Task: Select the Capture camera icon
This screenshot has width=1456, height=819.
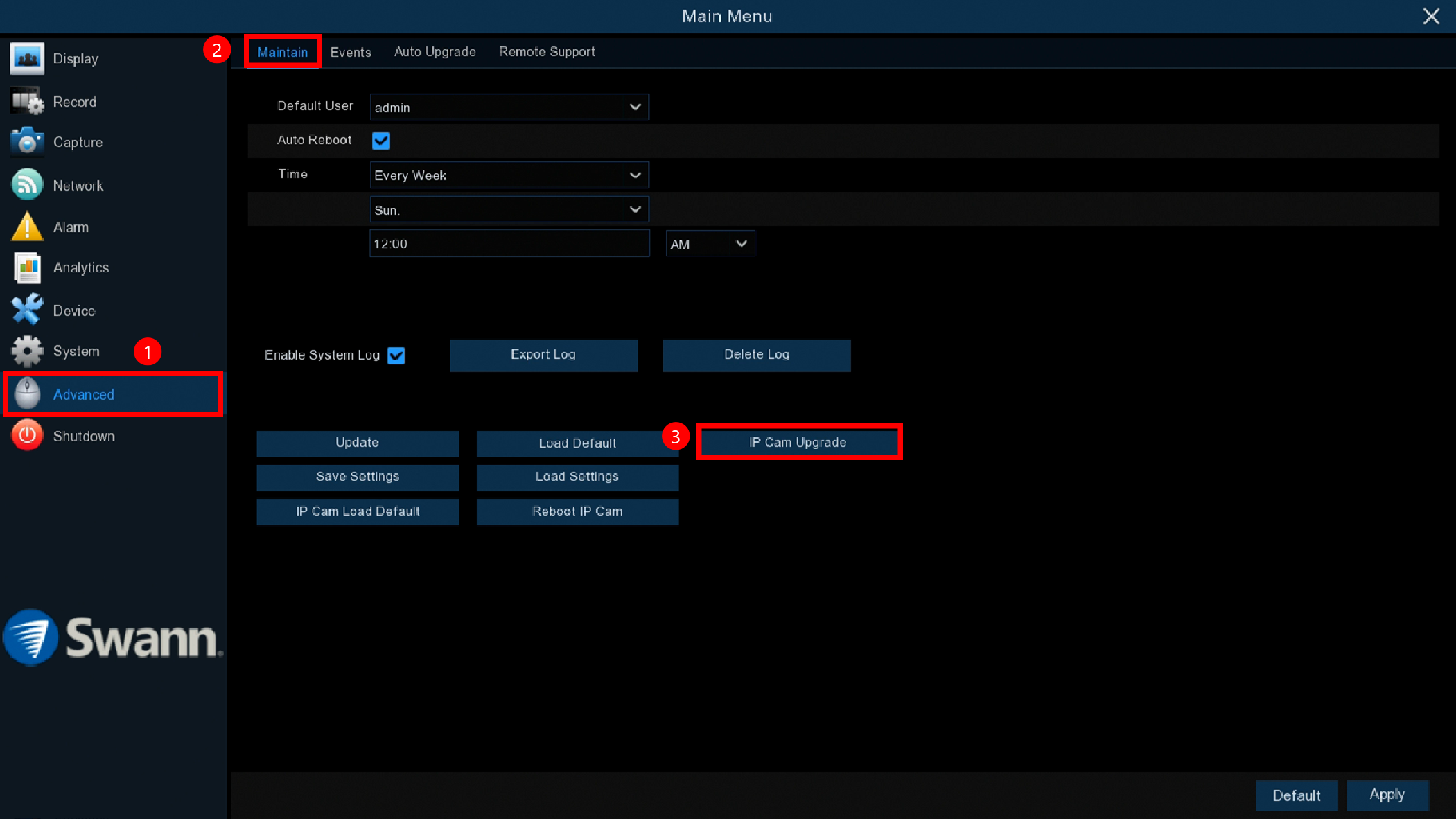Action: [27, 142]
